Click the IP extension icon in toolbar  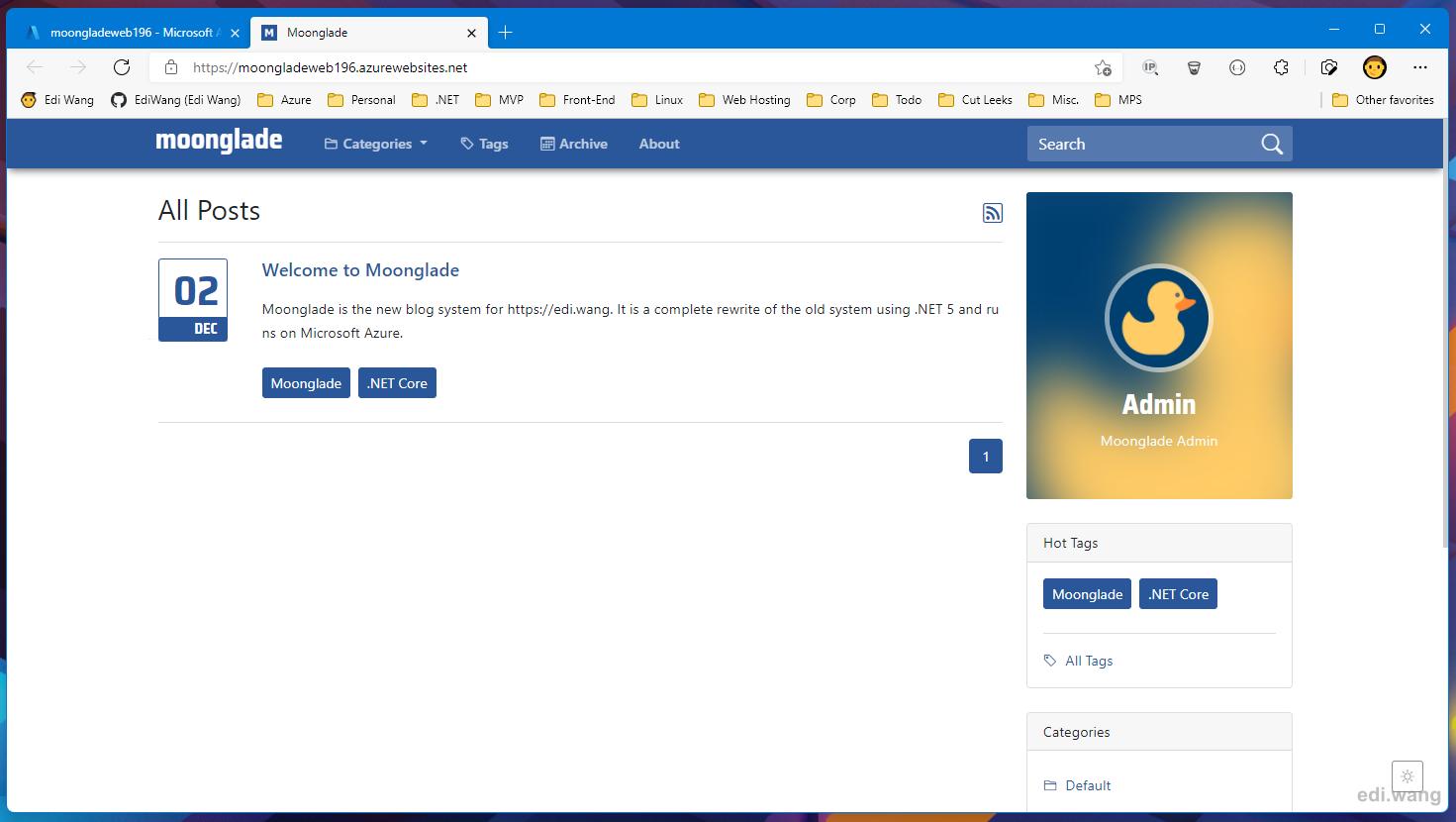tap(1150, 67)
